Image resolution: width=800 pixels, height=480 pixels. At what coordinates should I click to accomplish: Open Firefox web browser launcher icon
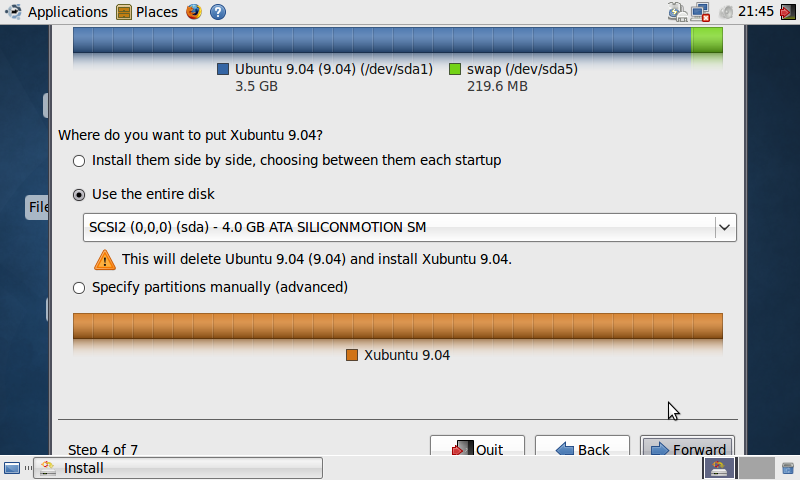coord(194,11)
